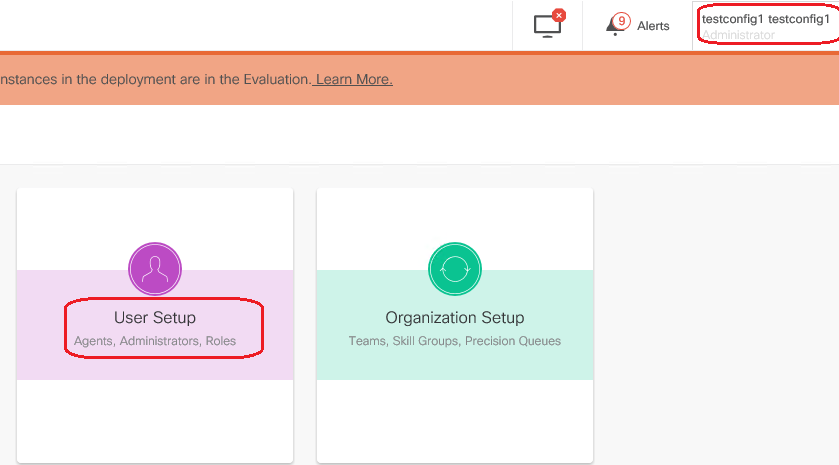Click the alert count badge showing 9
This screenshot has width=839, height=465.
point(621,21)
